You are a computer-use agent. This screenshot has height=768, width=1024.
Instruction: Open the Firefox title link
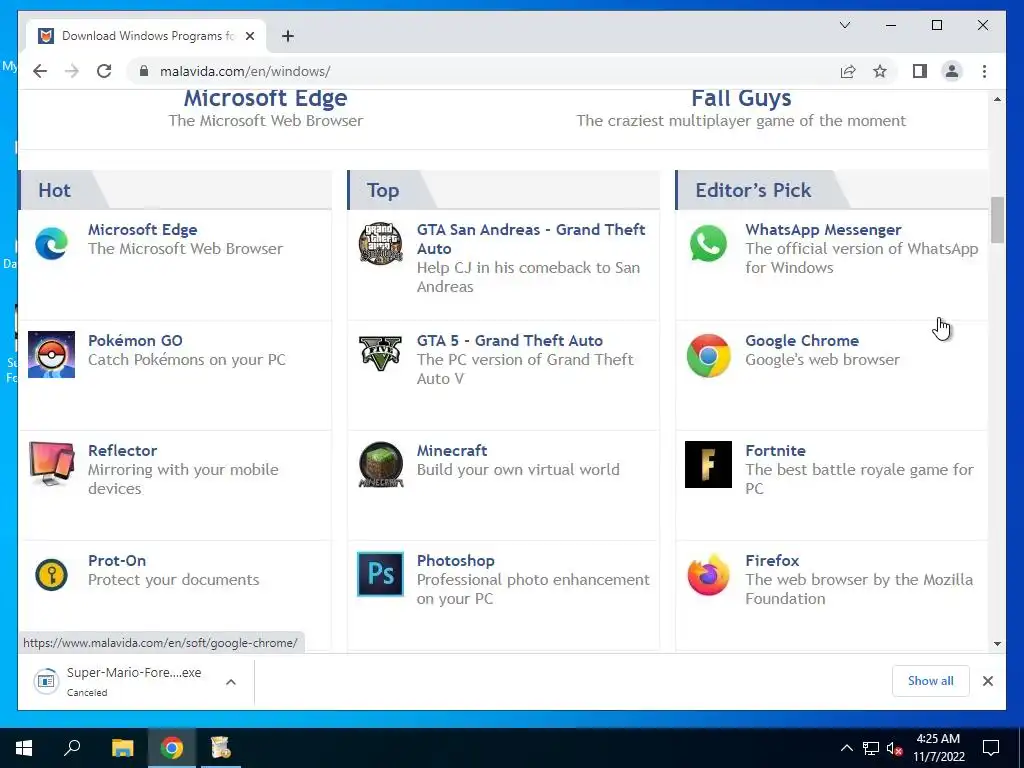click(x=772, y=560)
